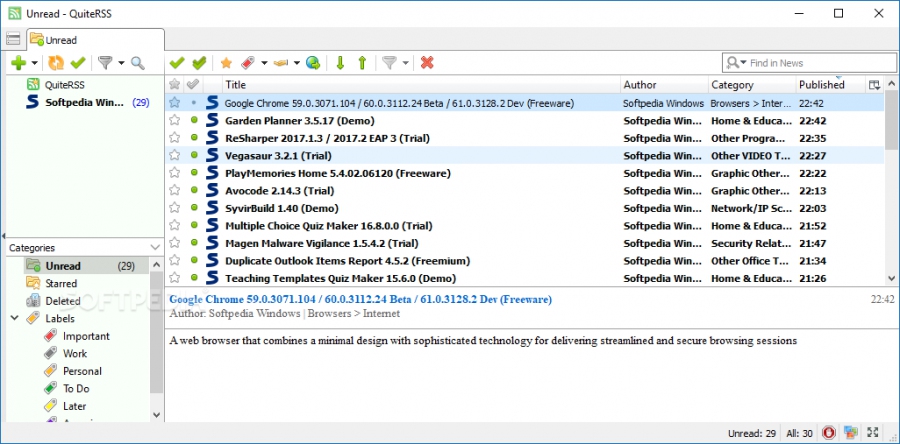Click the red AdBlock stop-sign icon
This screenshot has height=444, width=900.
(x=828, y=433)
